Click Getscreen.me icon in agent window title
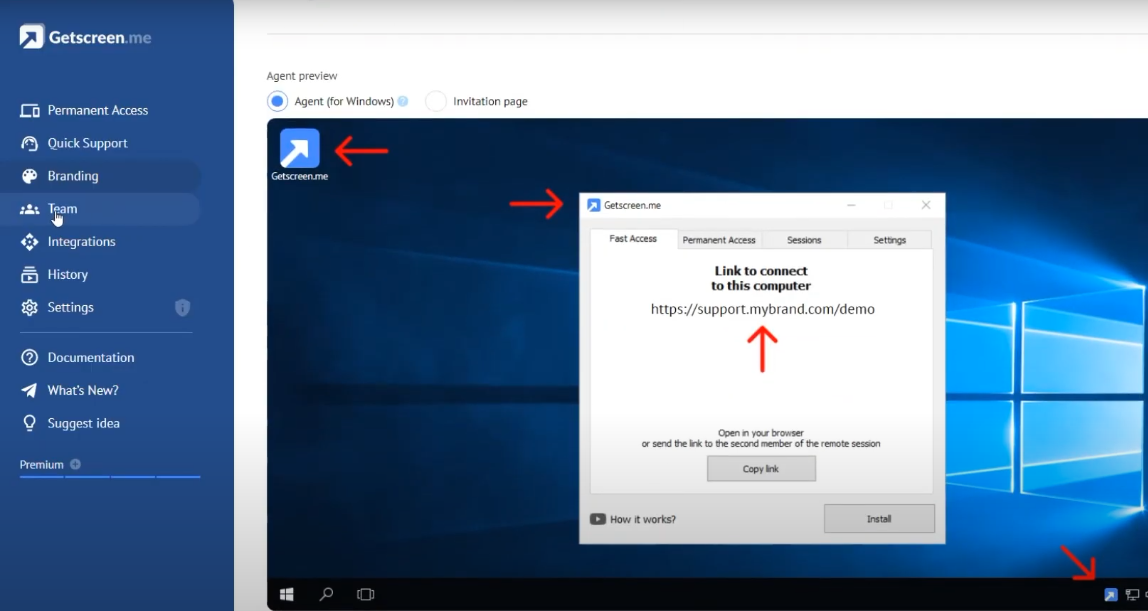This screenshot has height=611, width=1148. 594,206
